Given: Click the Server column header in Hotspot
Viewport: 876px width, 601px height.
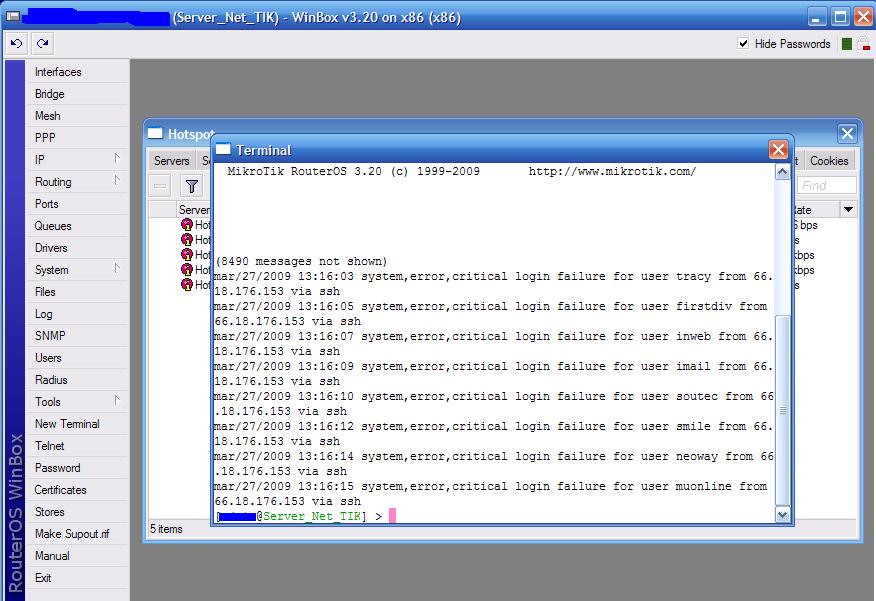Looking at the screenshot, I should tap(194, 210).
